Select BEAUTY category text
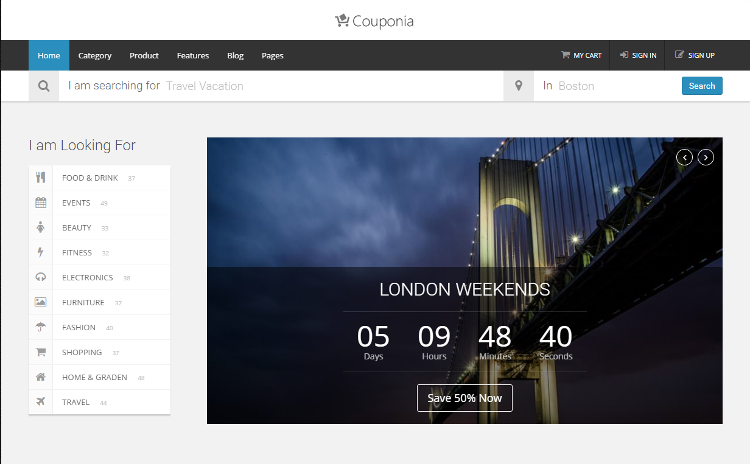 pyautogui.click(x=77, y=228)
